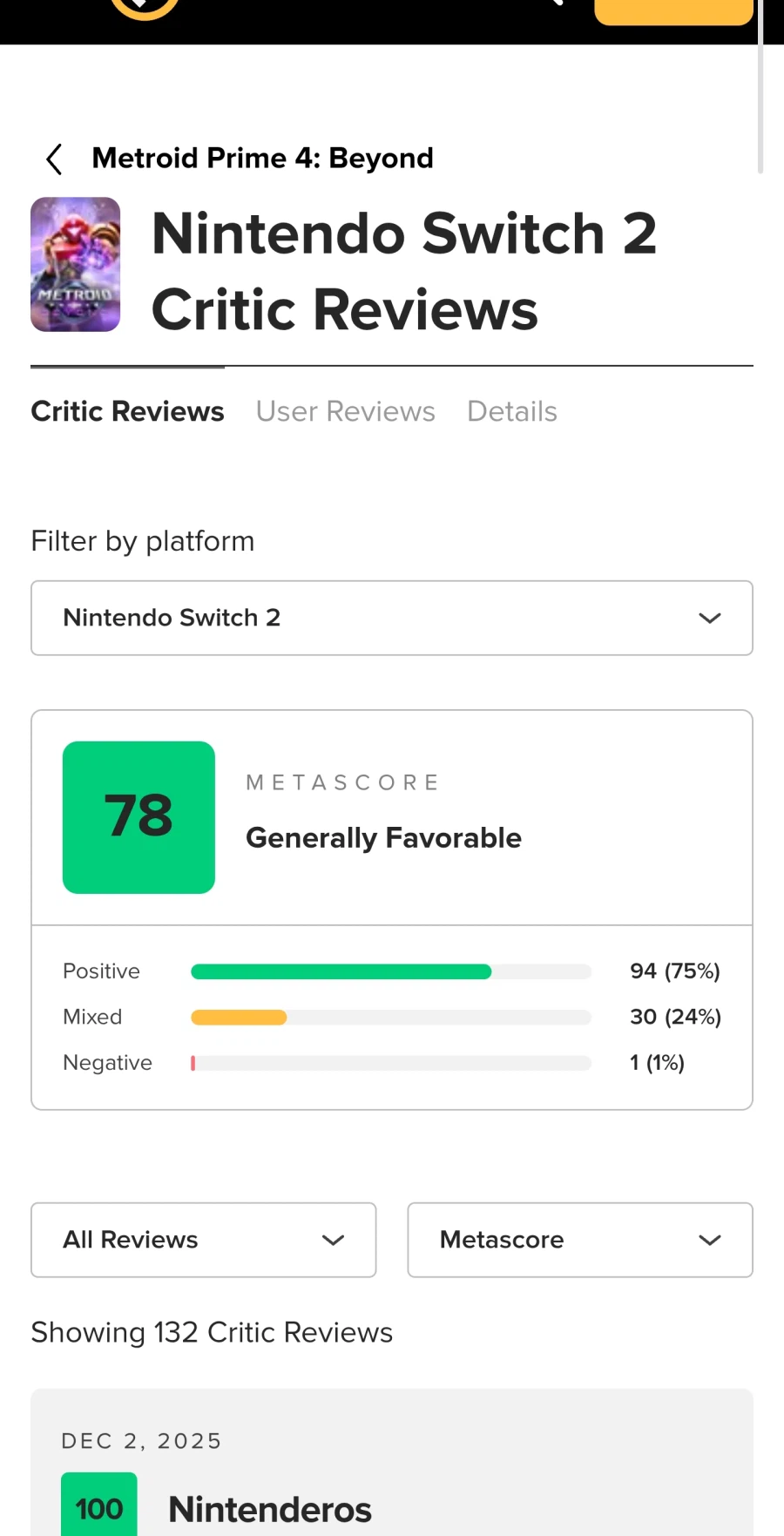Click the yellow button in top bar
The height and width of the screenshot is (1536, 784).
point(672,10)
